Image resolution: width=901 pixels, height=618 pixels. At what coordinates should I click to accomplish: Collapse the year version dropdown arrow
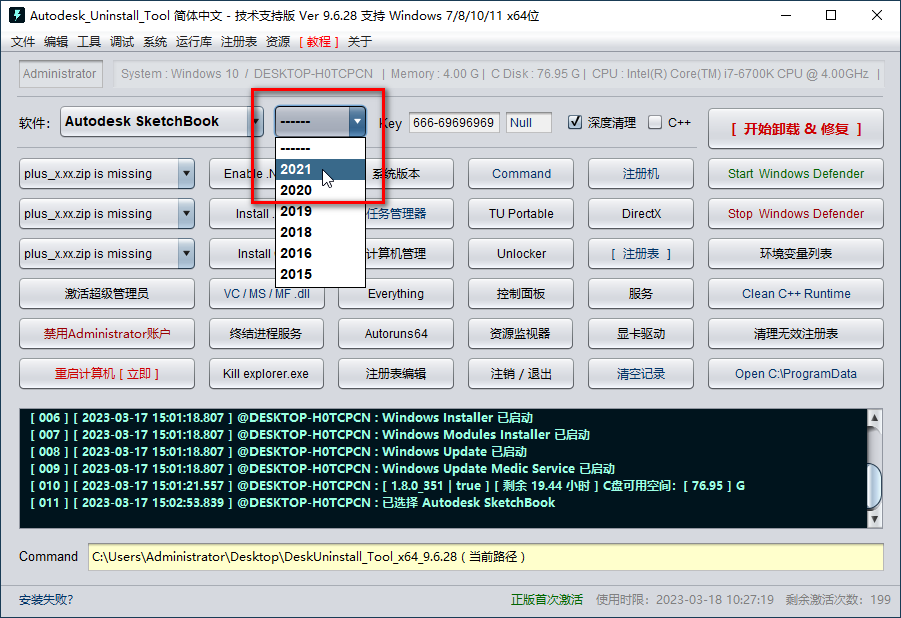[357, 121]
